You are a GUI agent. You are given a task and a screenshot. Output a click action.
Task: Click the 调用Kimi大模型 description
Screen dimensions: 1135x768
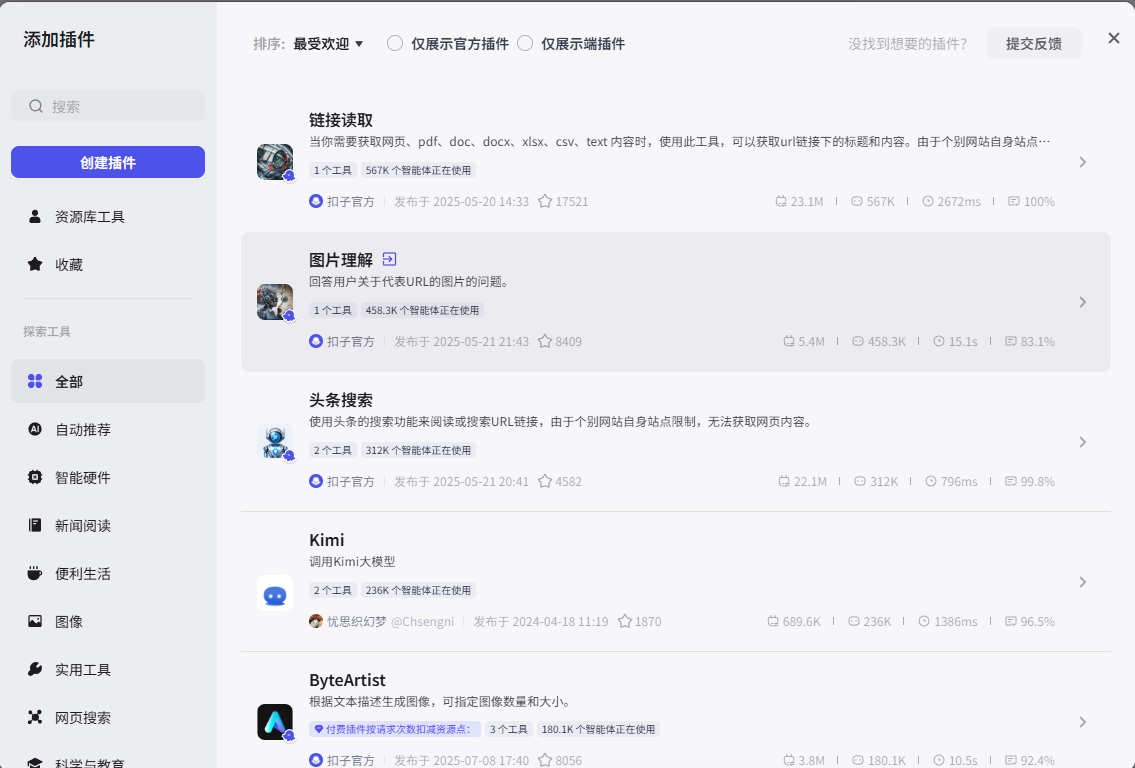click(353, 562)
